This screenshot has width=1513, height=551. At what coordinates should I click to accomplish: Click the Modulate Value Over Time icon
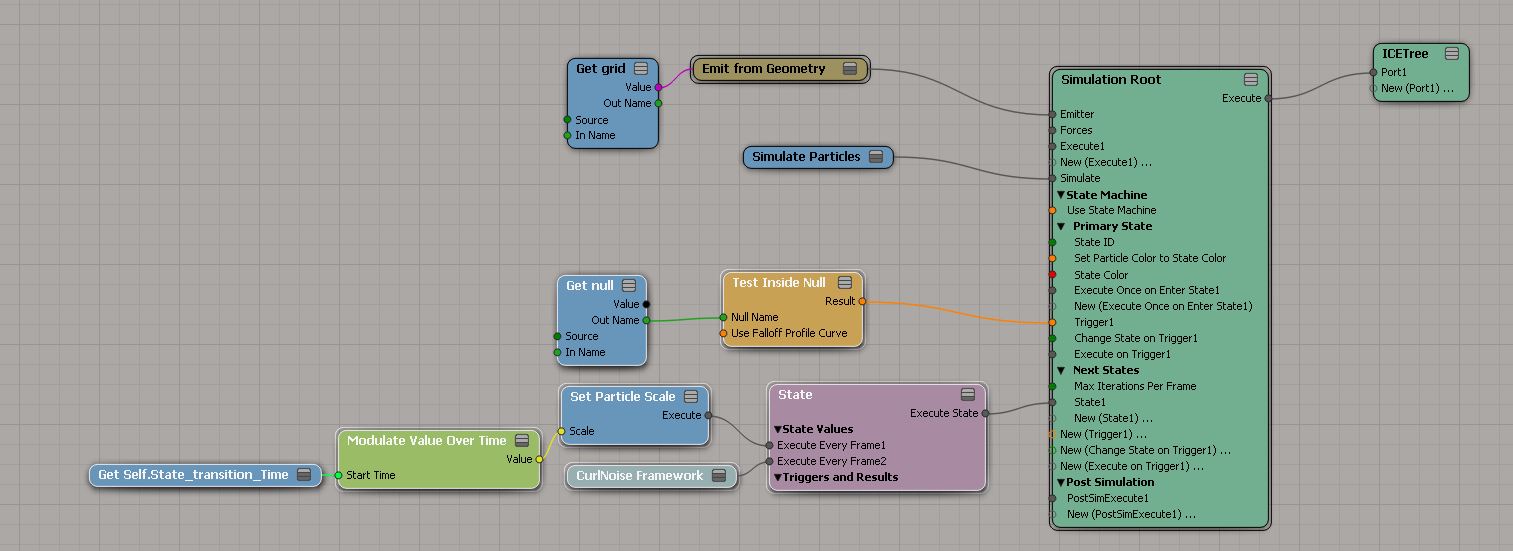(522, 441)
